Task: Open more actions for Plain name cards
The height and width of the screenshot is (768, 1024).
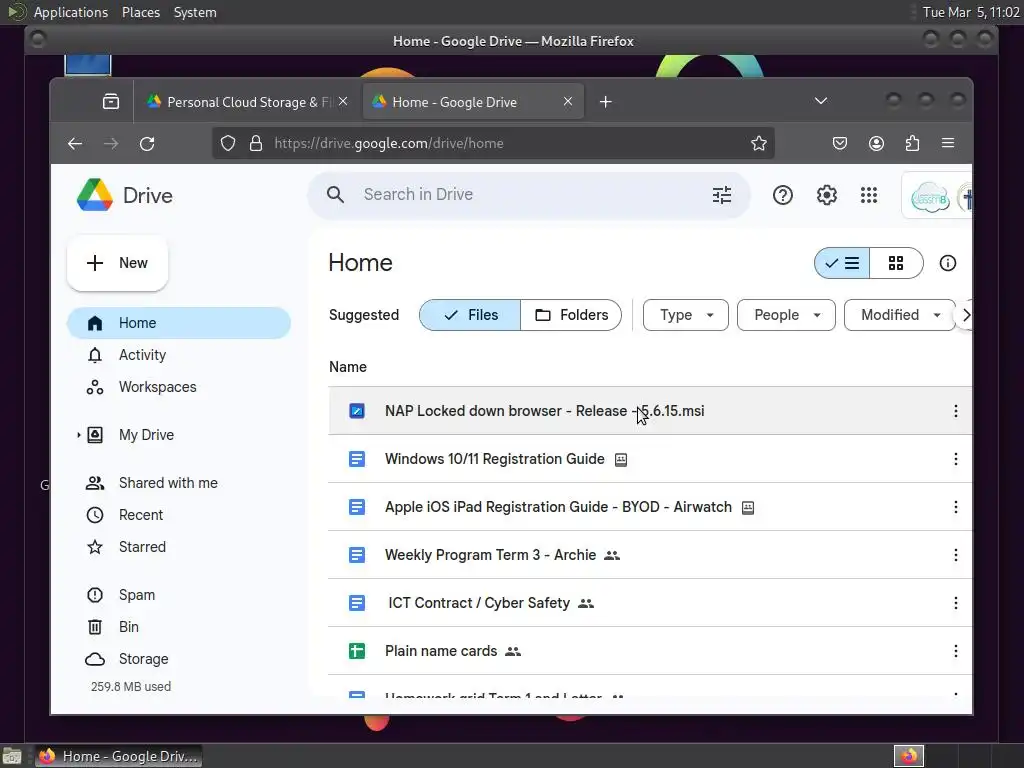Action: pyautogui.click(x=955, y=651)
